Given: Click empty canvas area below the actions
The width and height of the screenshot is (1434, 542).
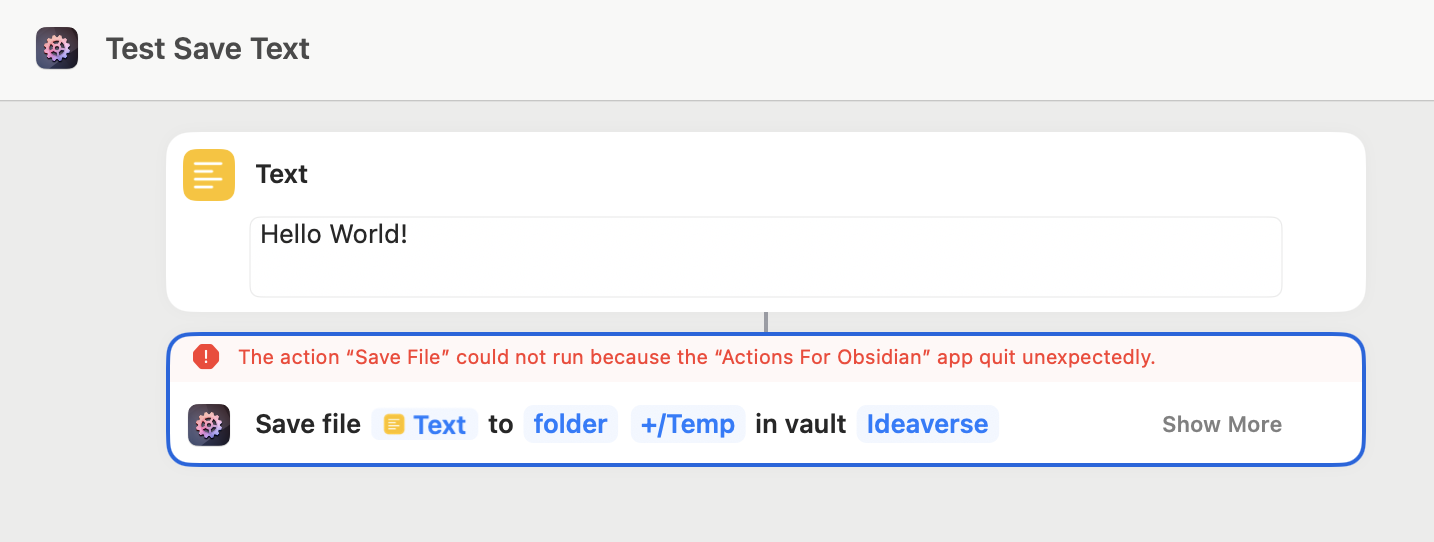Looking at the screenshot, I should pyautogui.click(x=765, y=505).
